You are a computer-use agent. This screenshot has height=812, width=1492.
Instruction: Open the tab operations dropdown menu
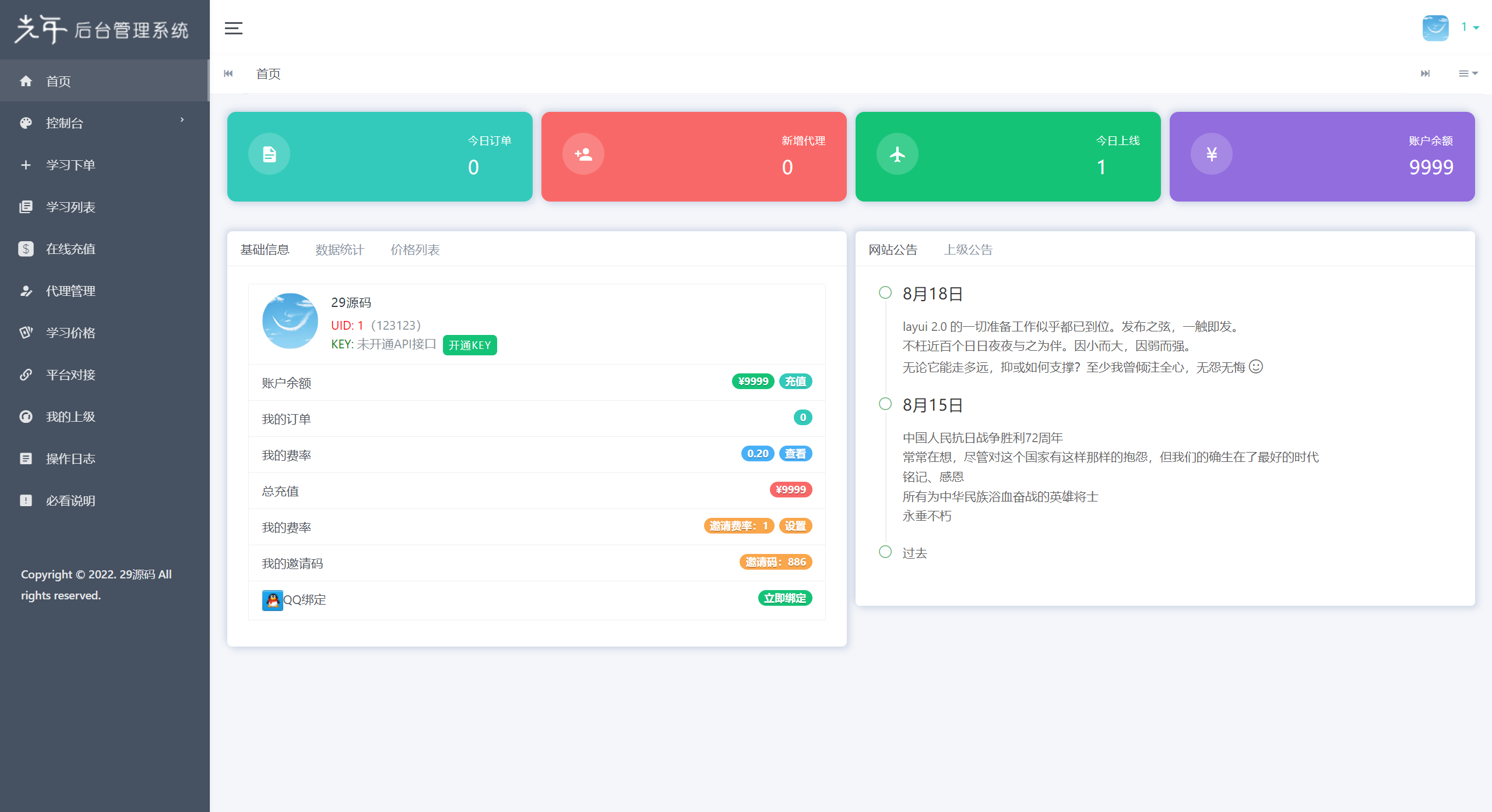pos(1468,73)
